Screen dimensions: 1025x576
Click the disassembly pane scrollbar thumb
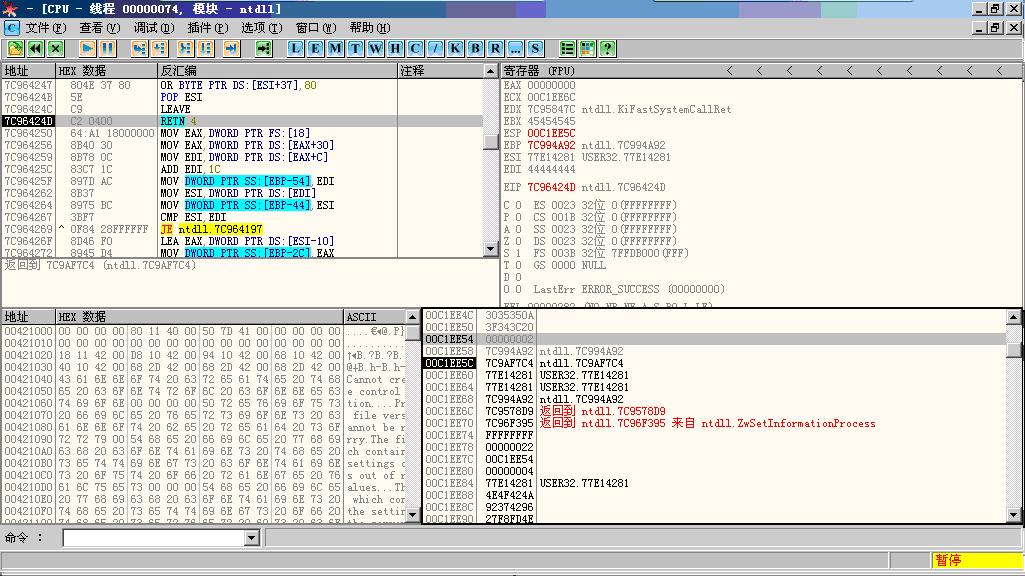click(491, 141)
